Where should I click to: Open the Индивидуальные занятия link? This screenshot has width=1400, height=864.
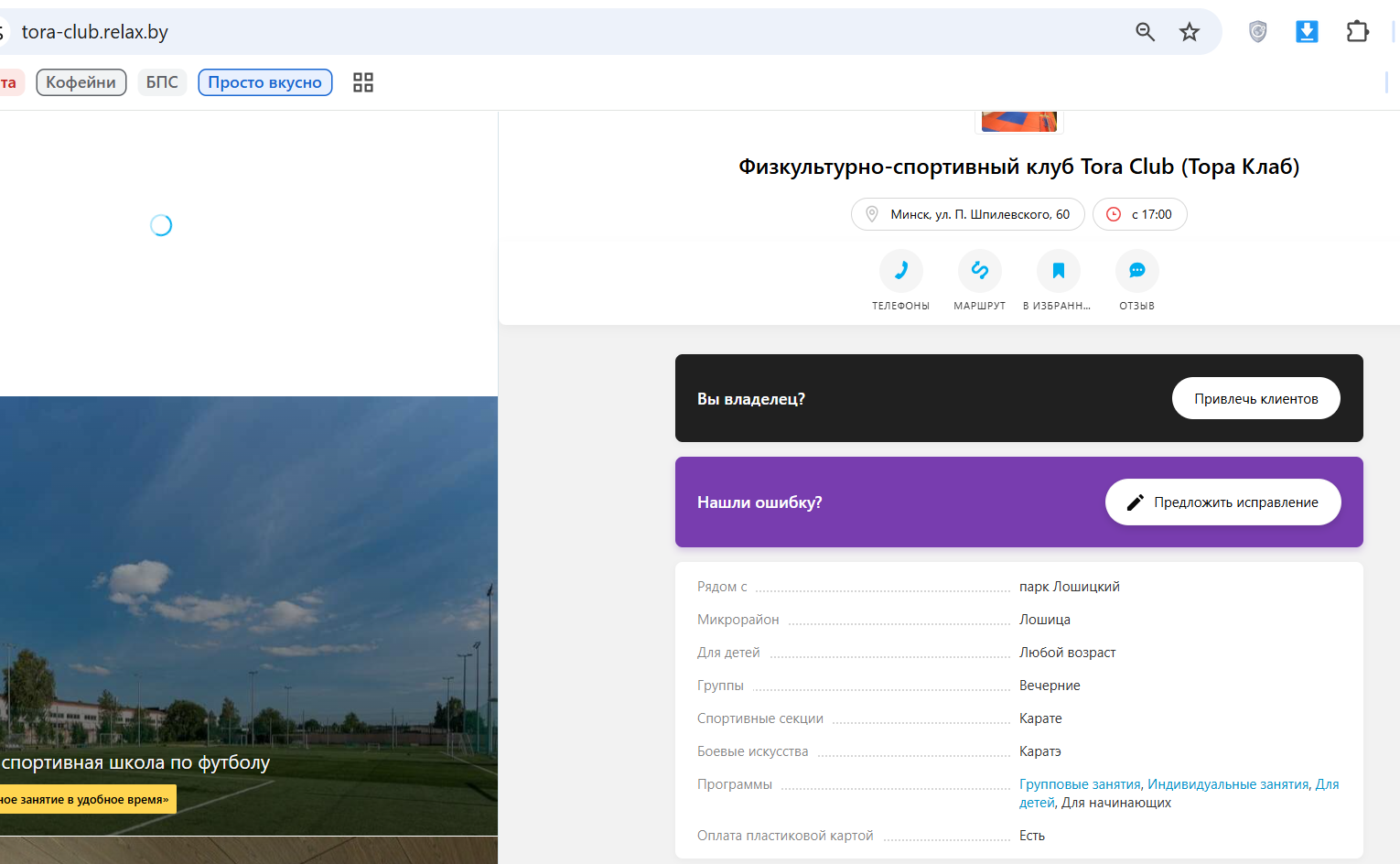point(1228,784)
